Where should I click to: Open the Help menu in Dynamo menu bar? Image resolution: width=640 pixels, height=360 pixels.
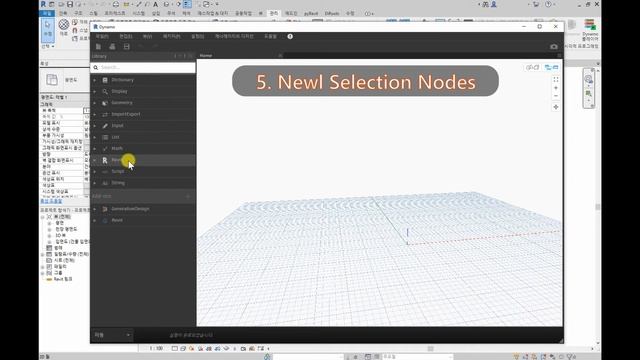click(270, 36)
